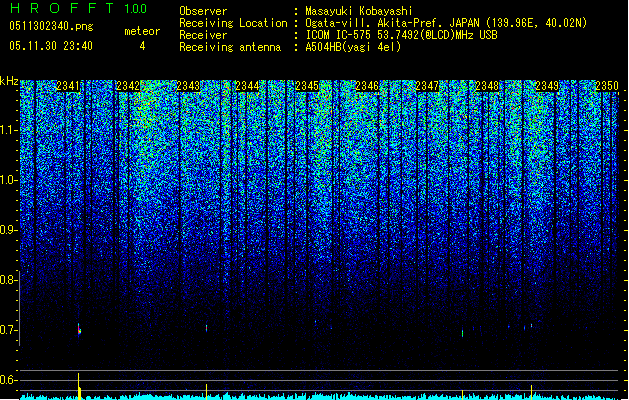Select the filename 0511302340.png
The height and width of the screenshot is (400, 629).
tap(51, 26)
